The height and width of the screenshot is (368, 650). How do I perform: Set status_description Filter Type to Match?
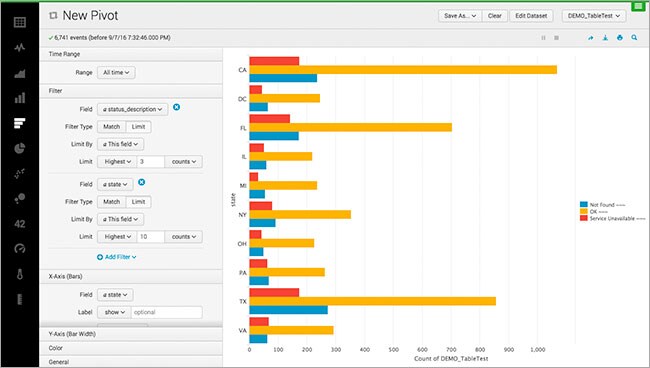point(112,127)
